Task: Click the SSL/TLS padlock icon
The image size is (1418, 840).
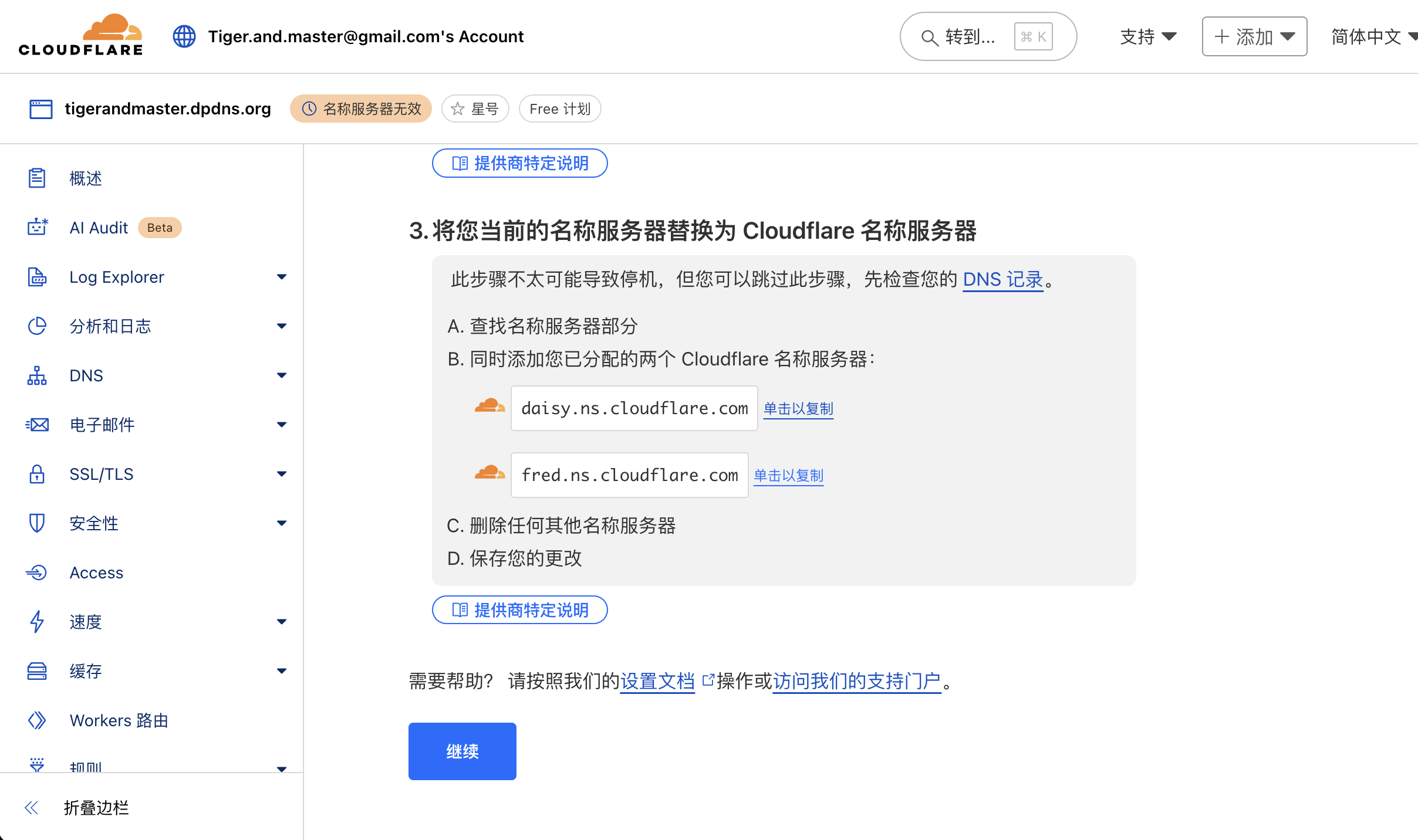Action: point(37,473)
